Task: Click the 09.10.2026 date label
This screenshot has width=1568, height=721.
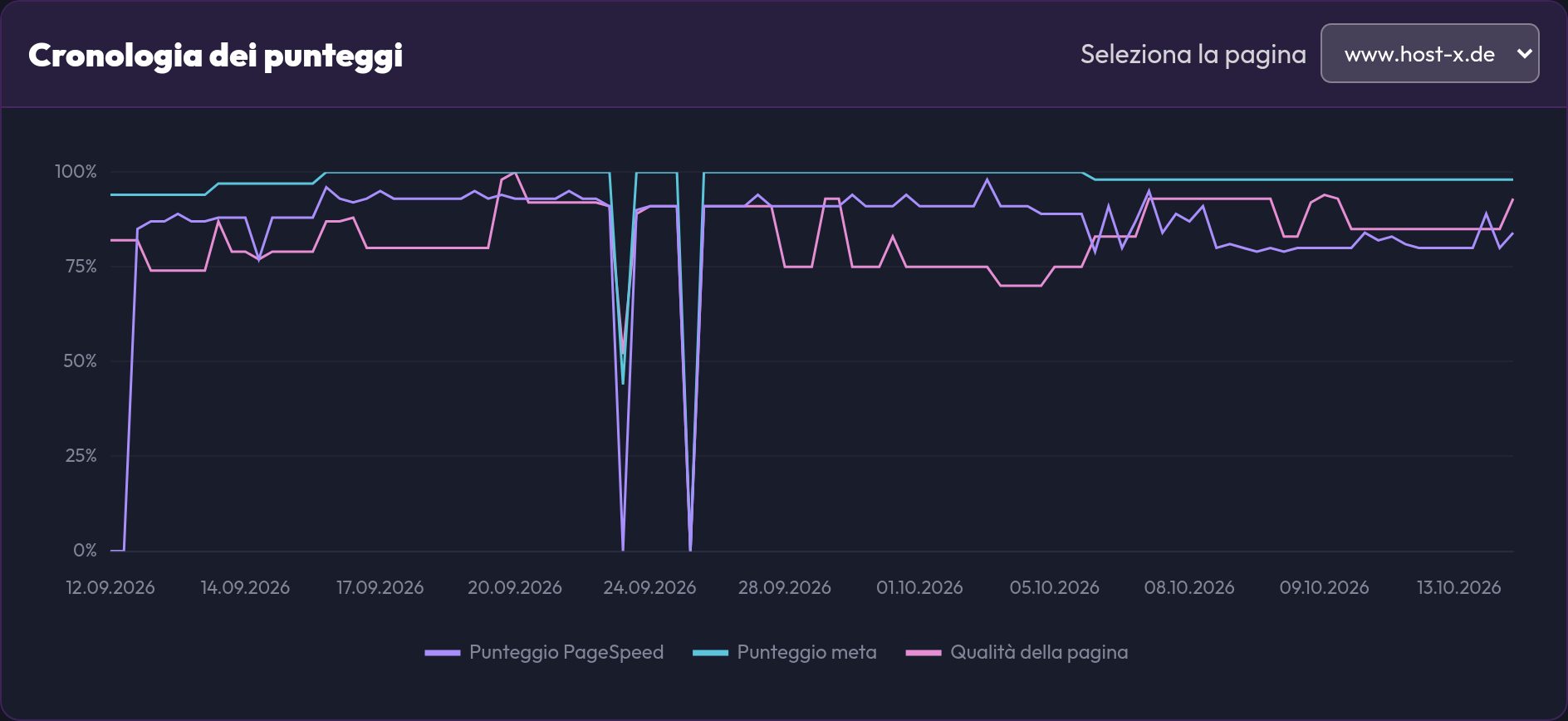Action: click(1324, 587)
